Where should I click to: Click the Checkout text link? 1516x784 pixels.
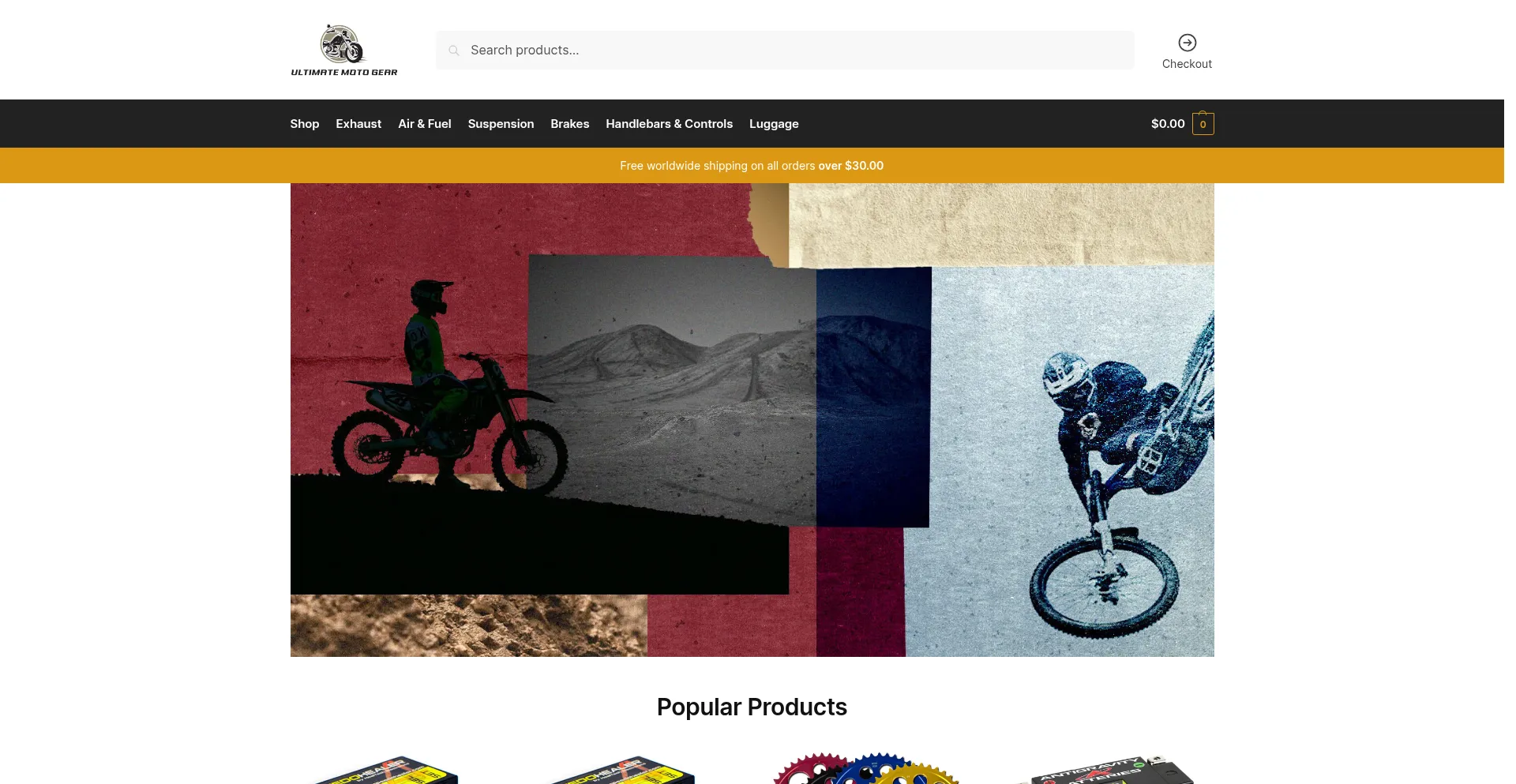pos(1187,64)
